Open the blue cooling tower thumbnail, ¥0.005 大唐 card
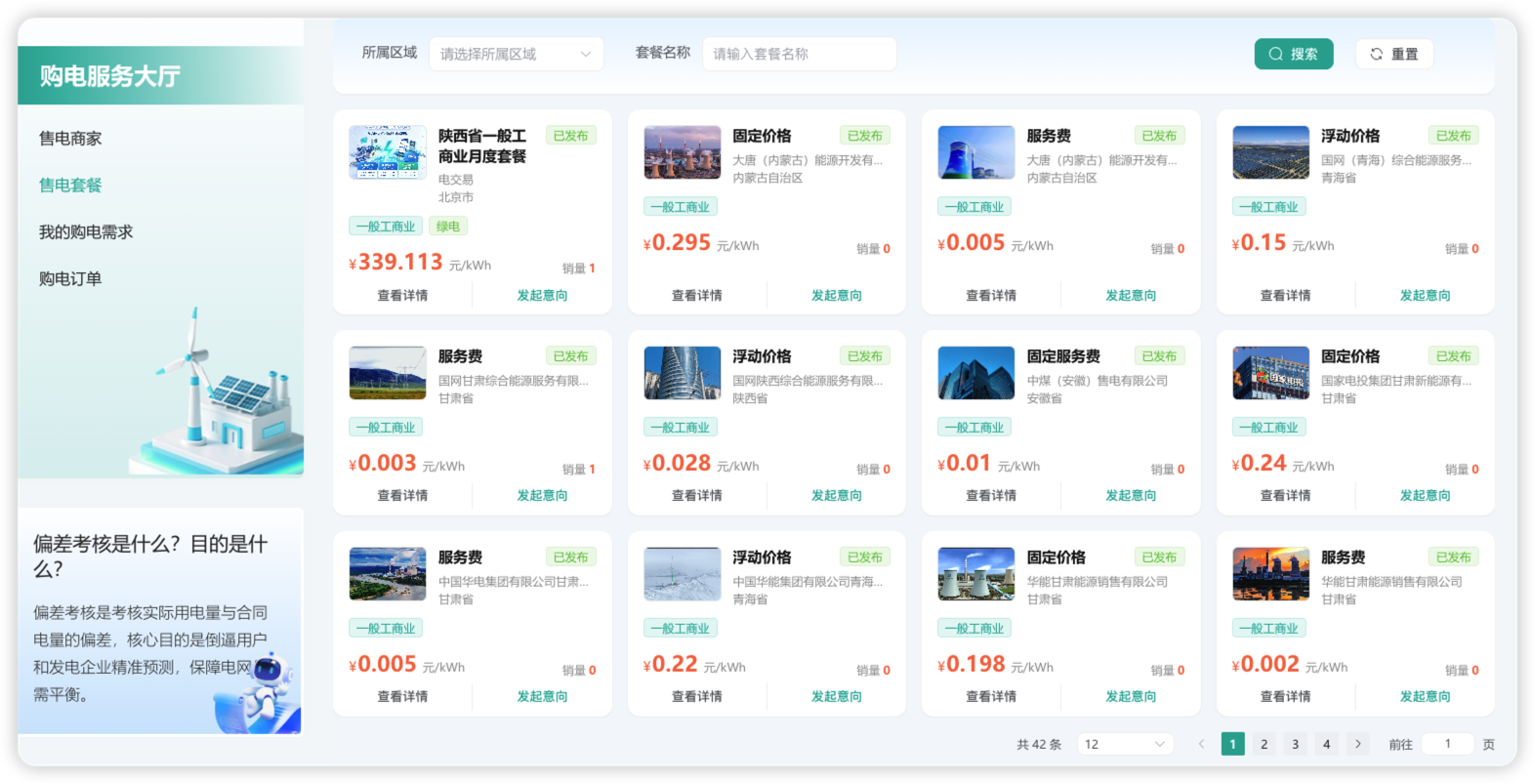1535x784 pixels. (x=976, y=152)
